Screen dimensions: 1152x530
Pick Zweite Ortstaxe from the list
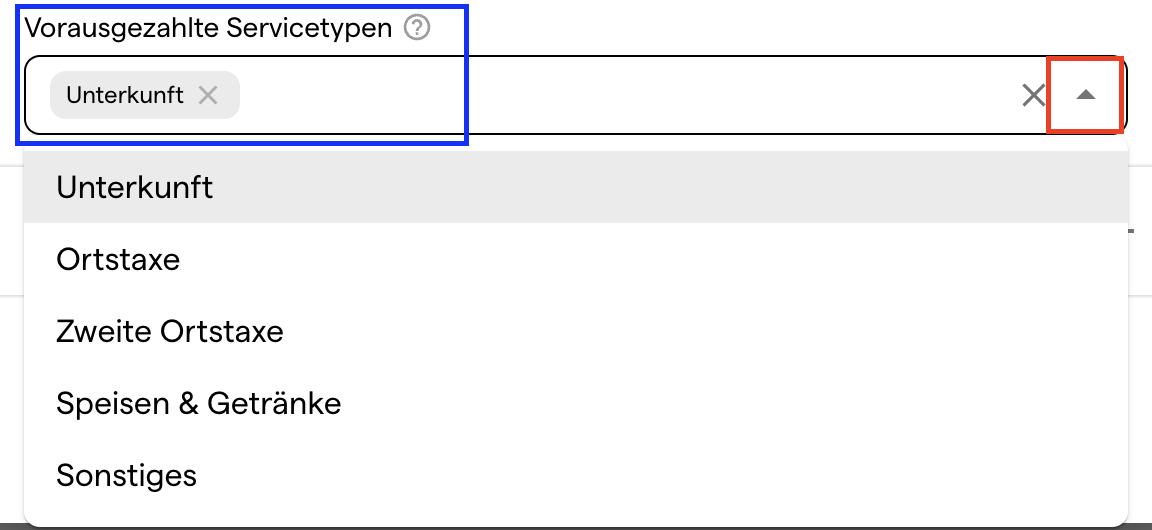[x=576, y=332]
